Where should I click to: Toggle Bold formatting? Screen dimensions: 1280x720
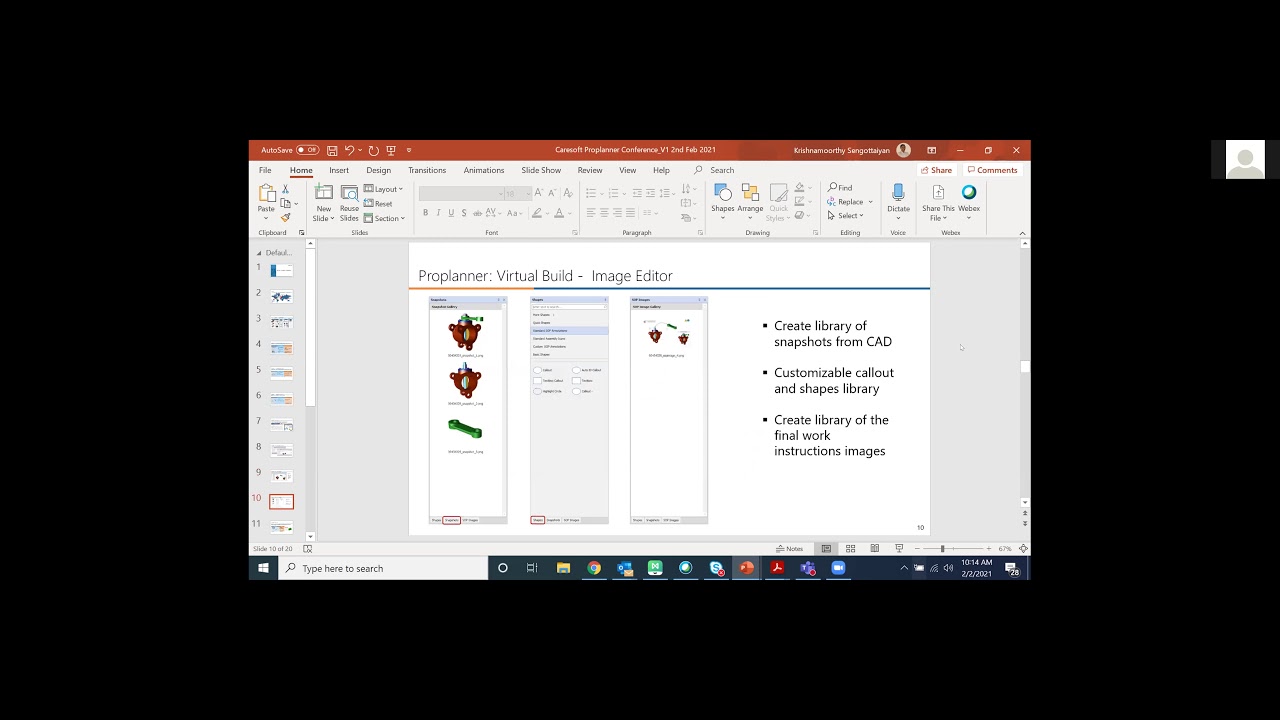425,213
